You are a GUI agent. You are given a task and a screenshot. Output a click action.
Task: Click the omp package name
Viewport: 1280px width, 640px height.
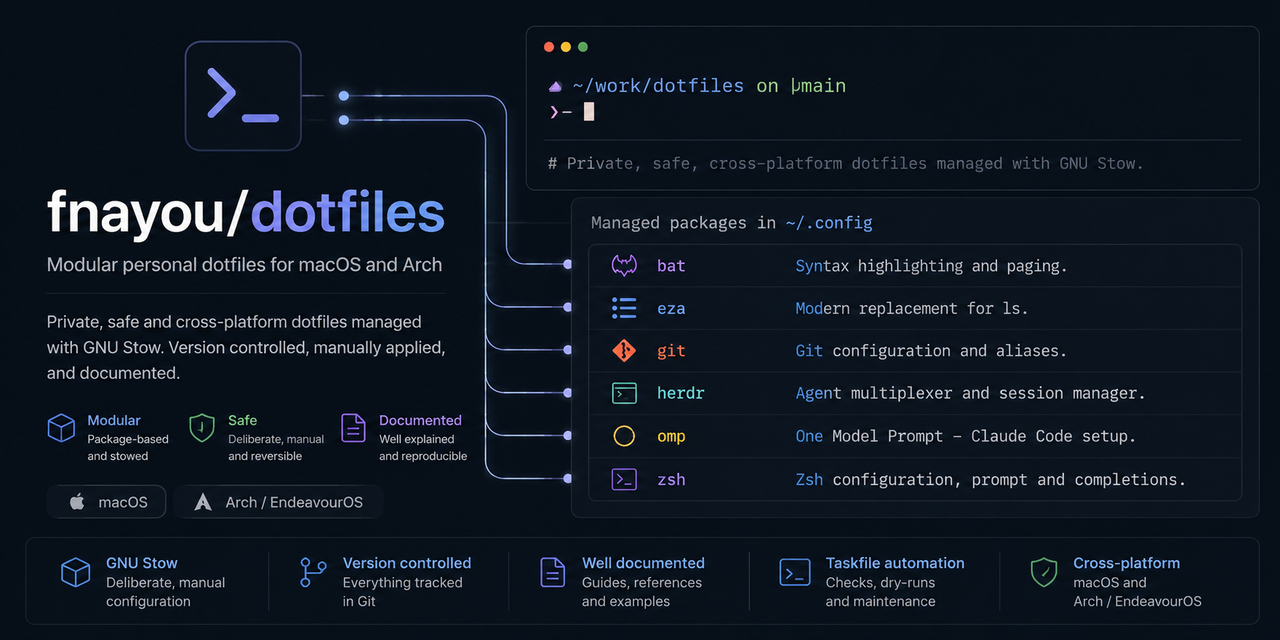coord(671,437)
